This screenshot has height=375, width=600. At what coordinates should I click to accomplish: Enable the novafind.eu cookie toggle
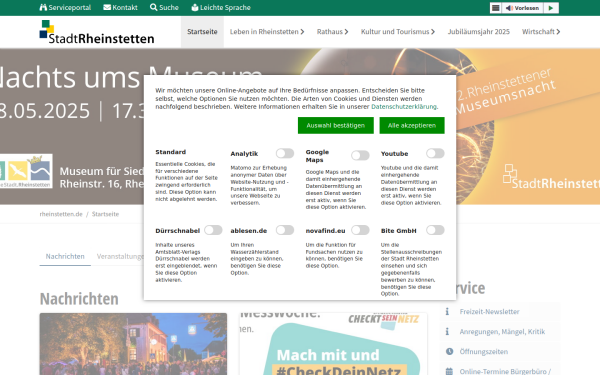[x=360, y=230]
